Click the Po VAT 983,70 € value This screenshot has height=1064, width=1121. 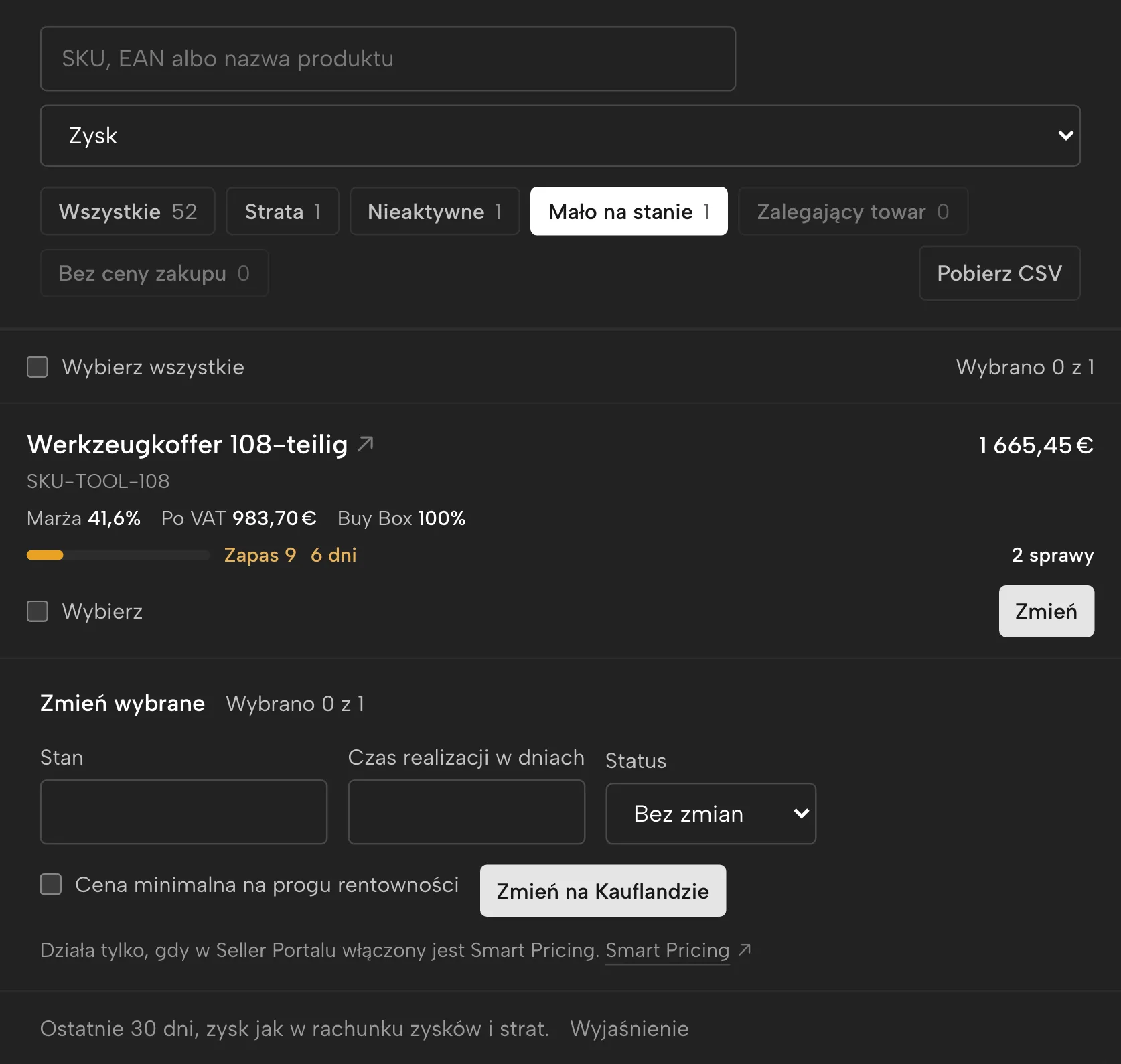(239, 518)
